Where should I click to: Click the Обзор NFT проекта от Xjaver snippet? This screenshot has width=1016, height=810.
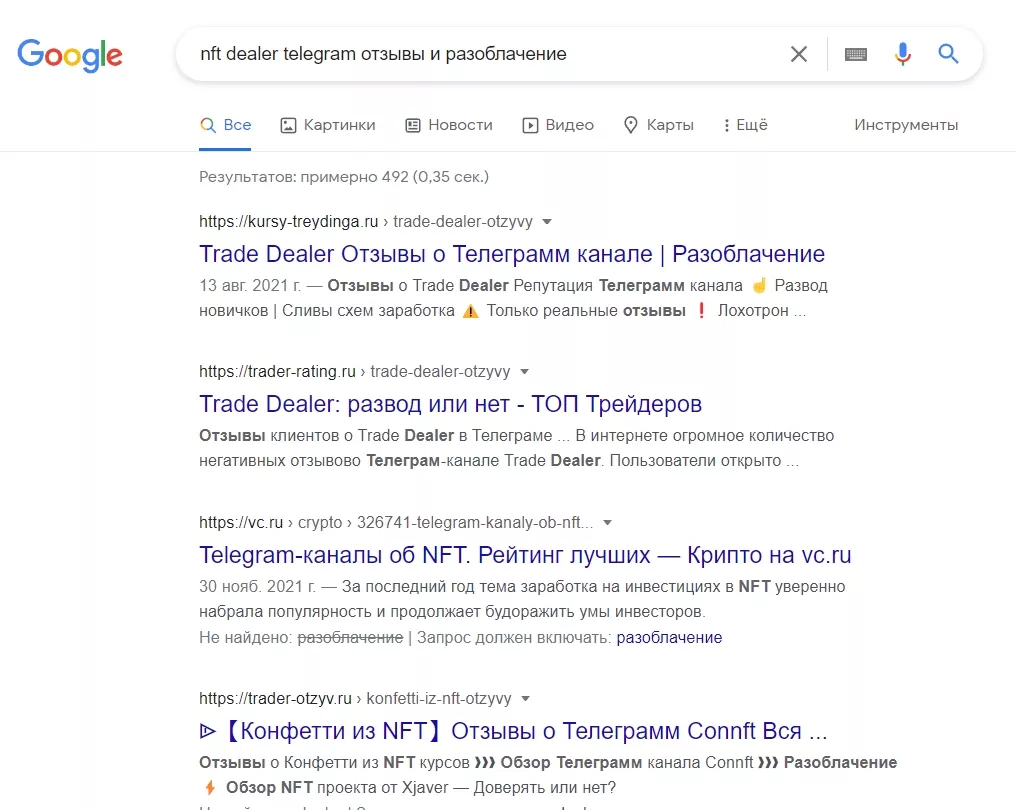point(421,788)
